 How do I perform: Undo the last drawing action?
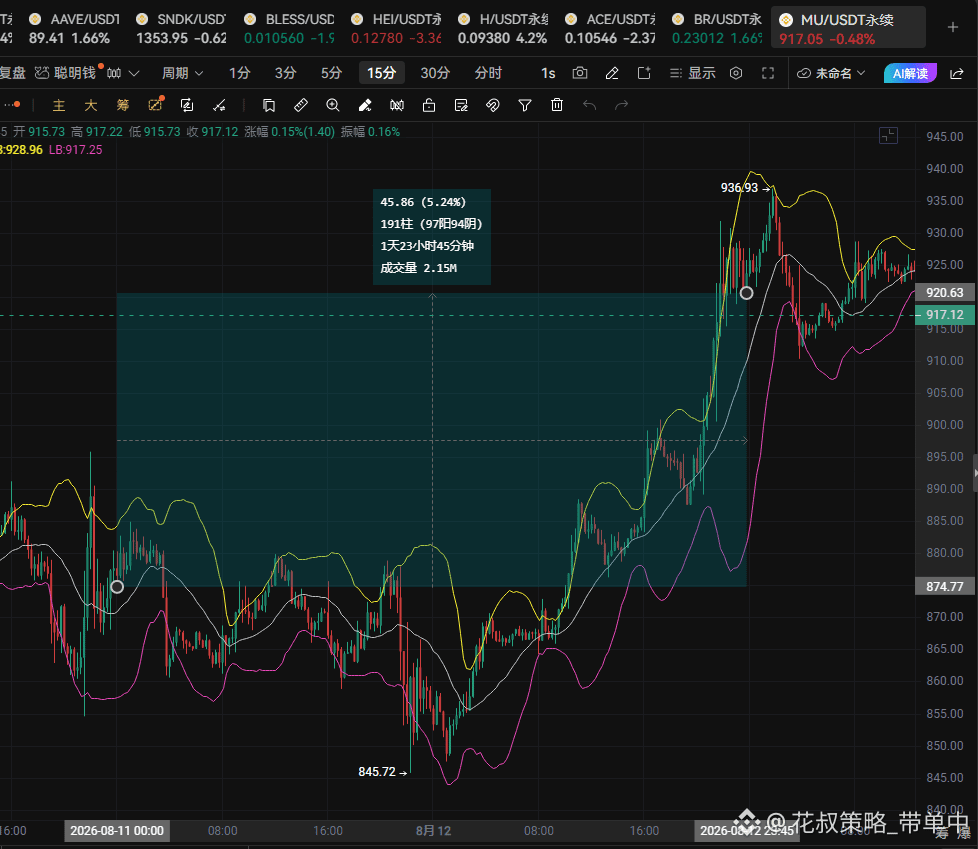pyautogui.click(x=589, y=105)
